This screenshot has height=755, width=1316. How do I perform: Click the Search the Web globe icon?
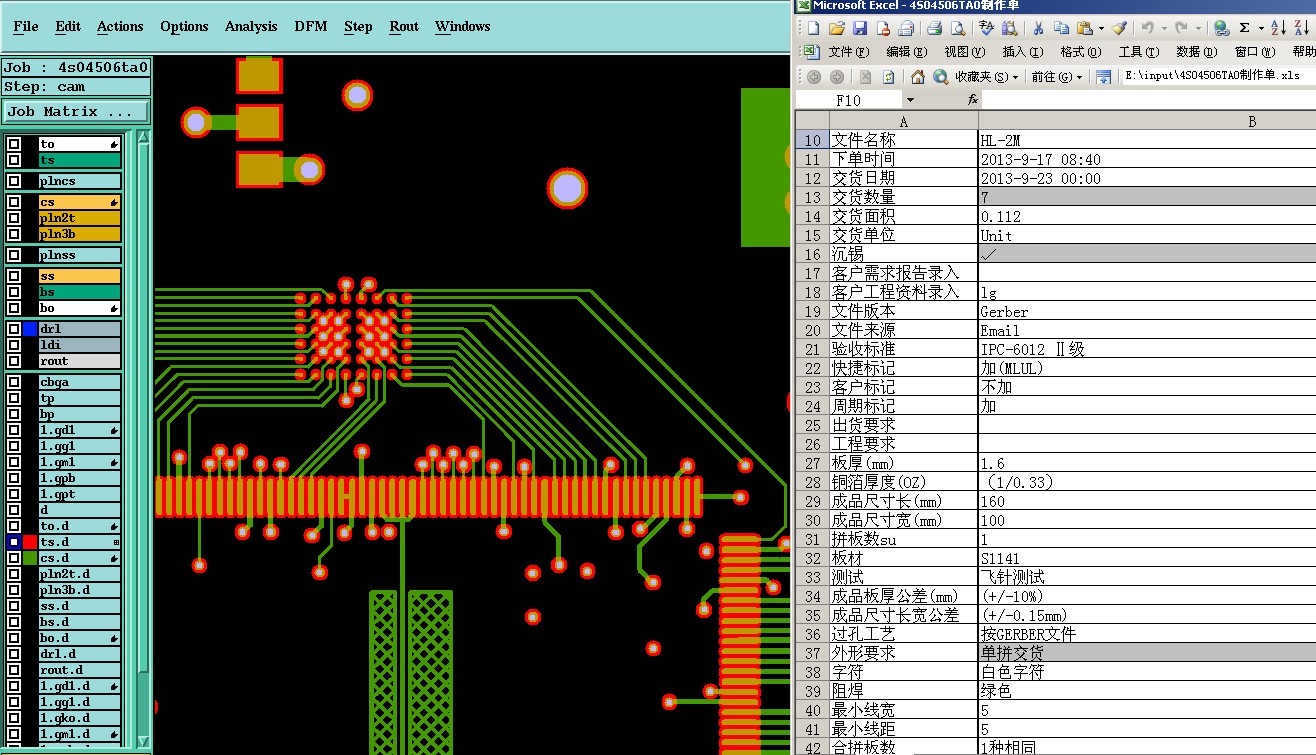tap(941, 77)
